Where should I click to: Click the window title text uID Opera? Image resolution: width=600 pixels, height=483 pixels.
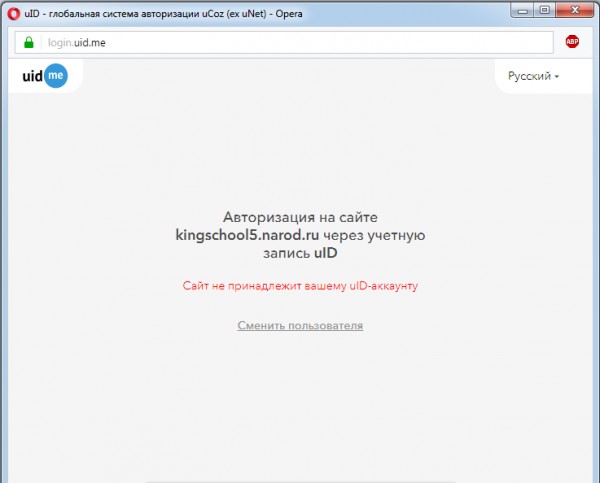pyautogui.click(x=163, y=14)
